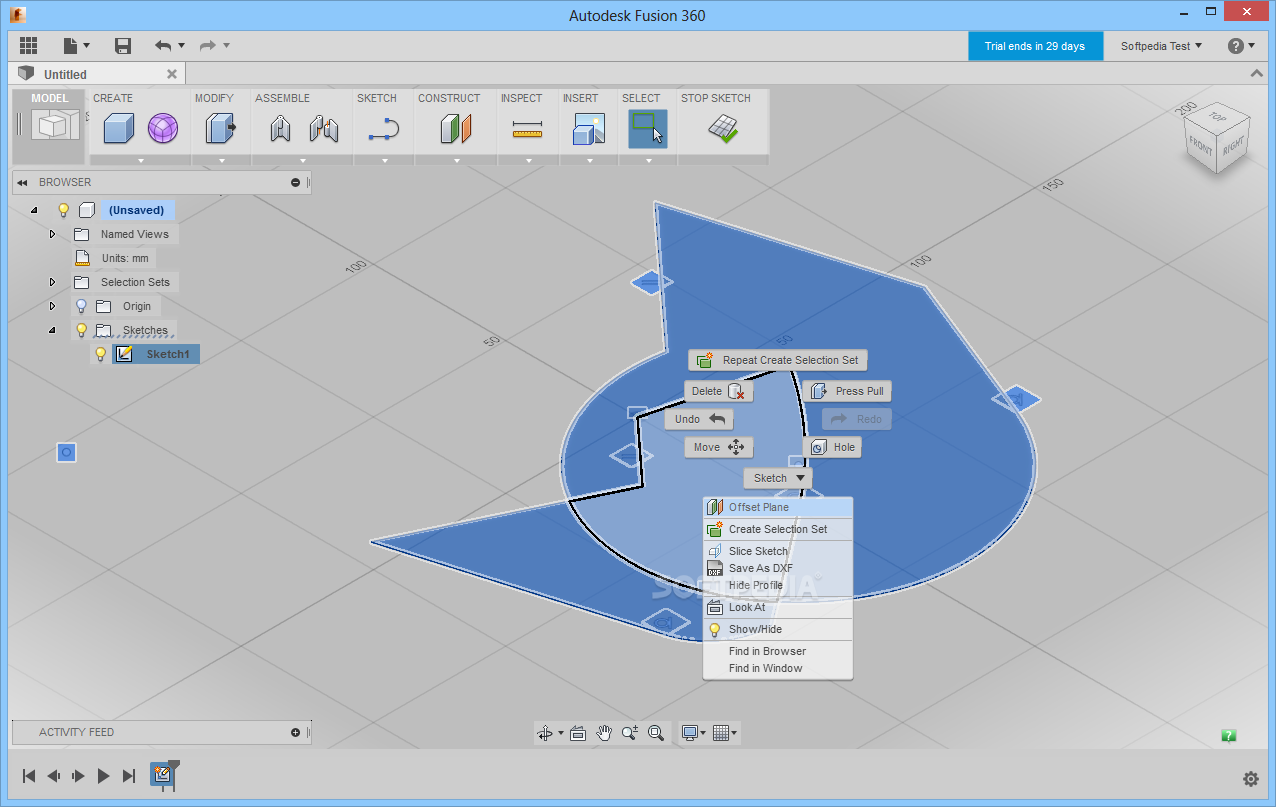Choose Create Selection Set menu entry

tap(778, 529)
